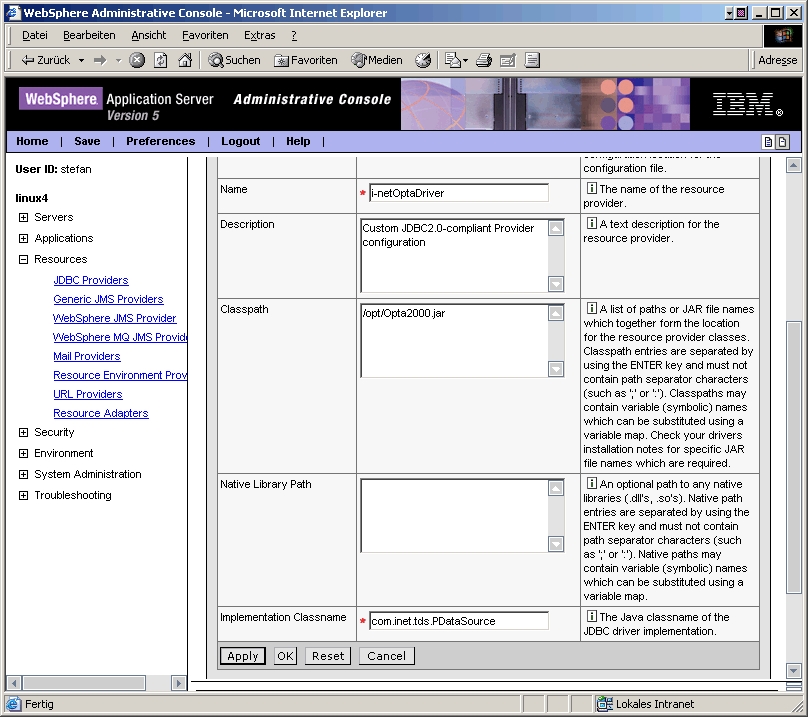The height and width of the screenshot is (717, 808).
Task: Open JDBC Providers link
Action: coord(91,280)
